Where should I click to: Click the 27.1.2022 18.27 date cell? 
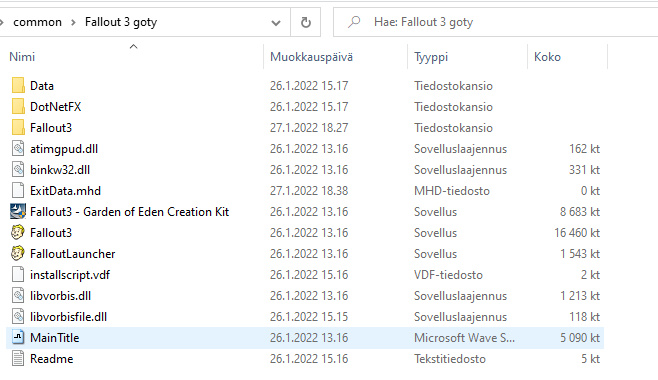coord(309,128)
